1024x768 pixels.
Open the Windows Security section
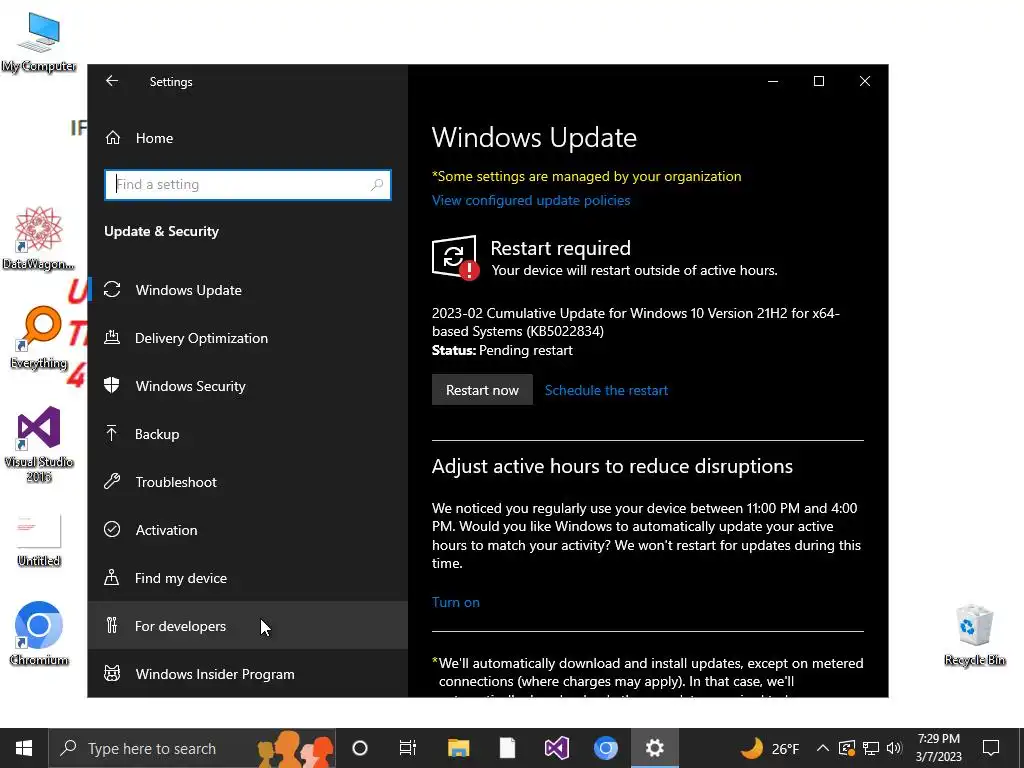(x=248, y=386)
